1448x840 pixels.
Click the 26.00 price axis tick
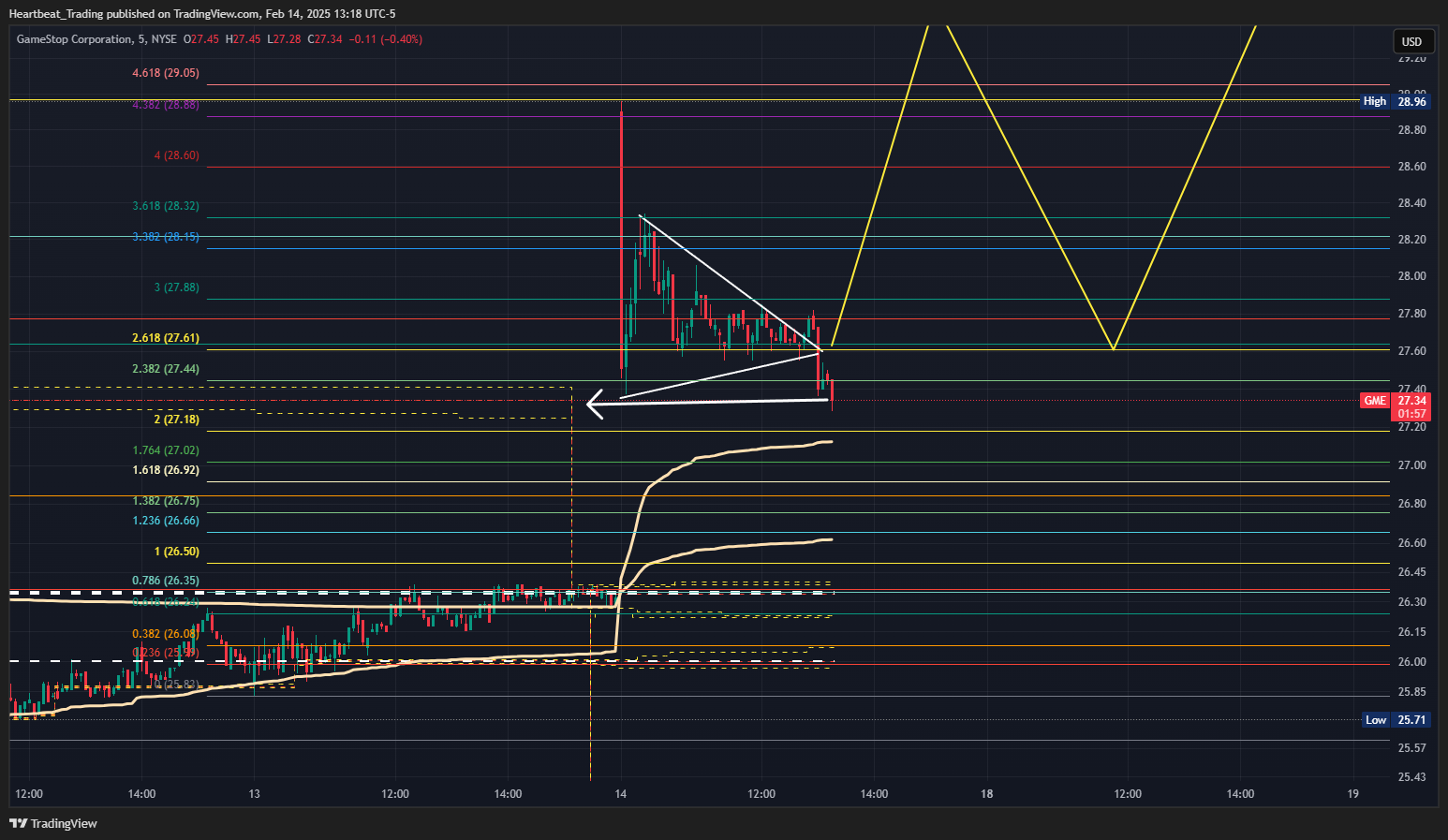1412,662
